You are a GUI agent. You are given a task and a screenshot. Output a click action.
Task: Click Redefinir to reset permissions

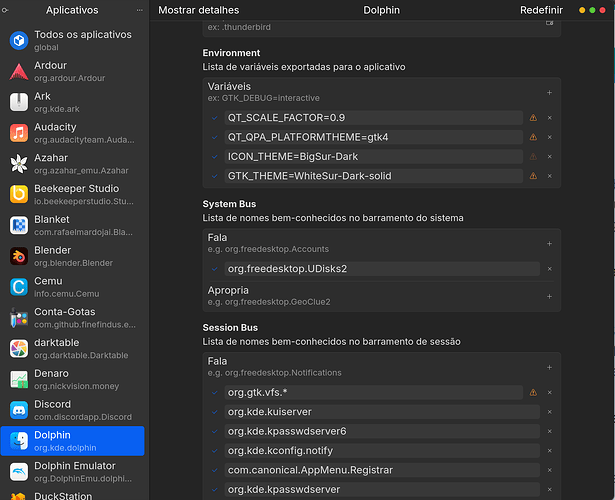pos(541,10)
